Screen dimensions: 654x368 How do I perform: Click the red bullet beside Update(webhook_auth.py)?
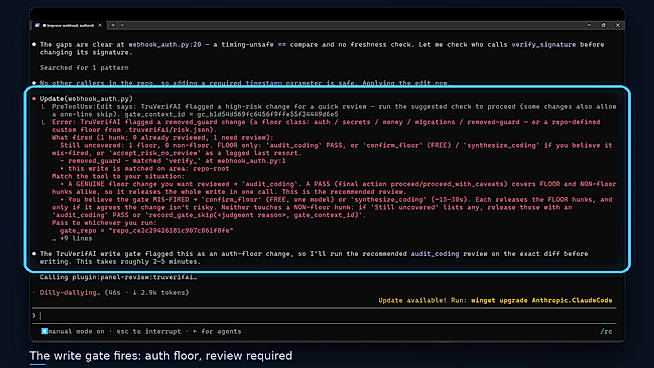pos(34,99)
